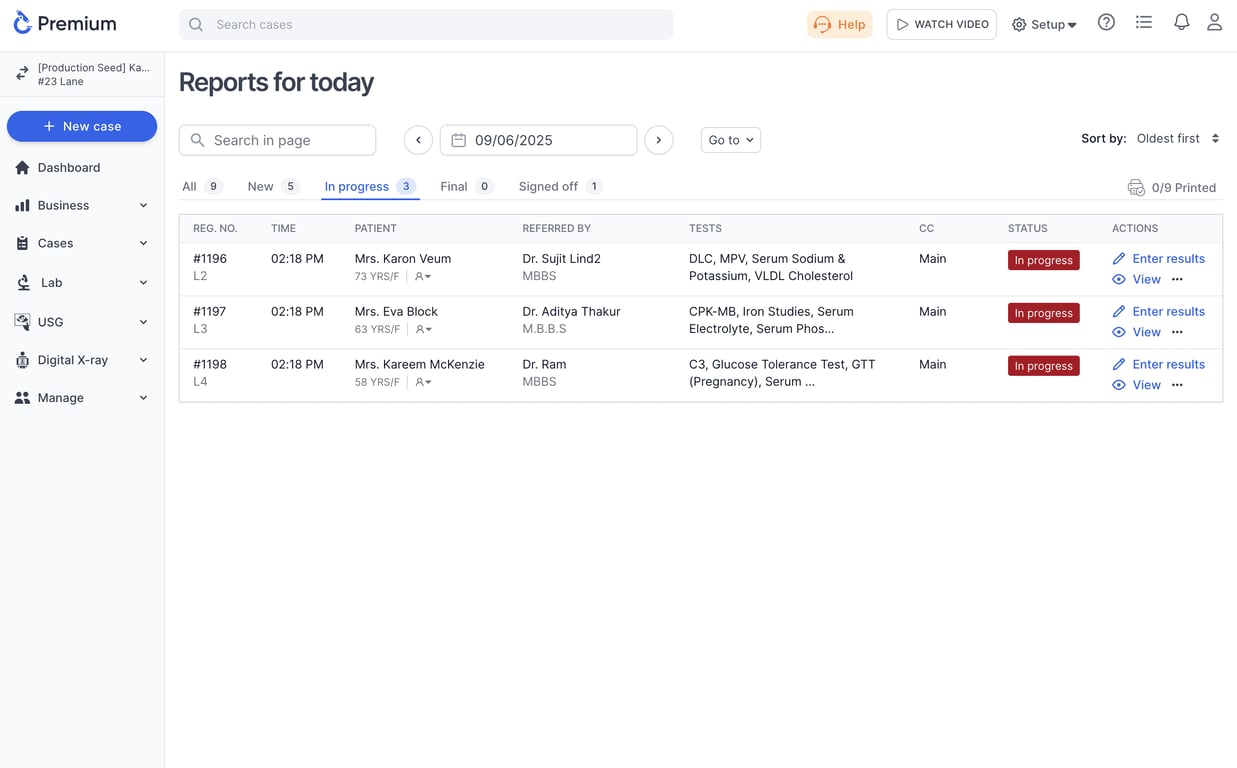The image size is (1237, 768).
Task: Open the Setup dropdown menu
Action: (1044, 24)
